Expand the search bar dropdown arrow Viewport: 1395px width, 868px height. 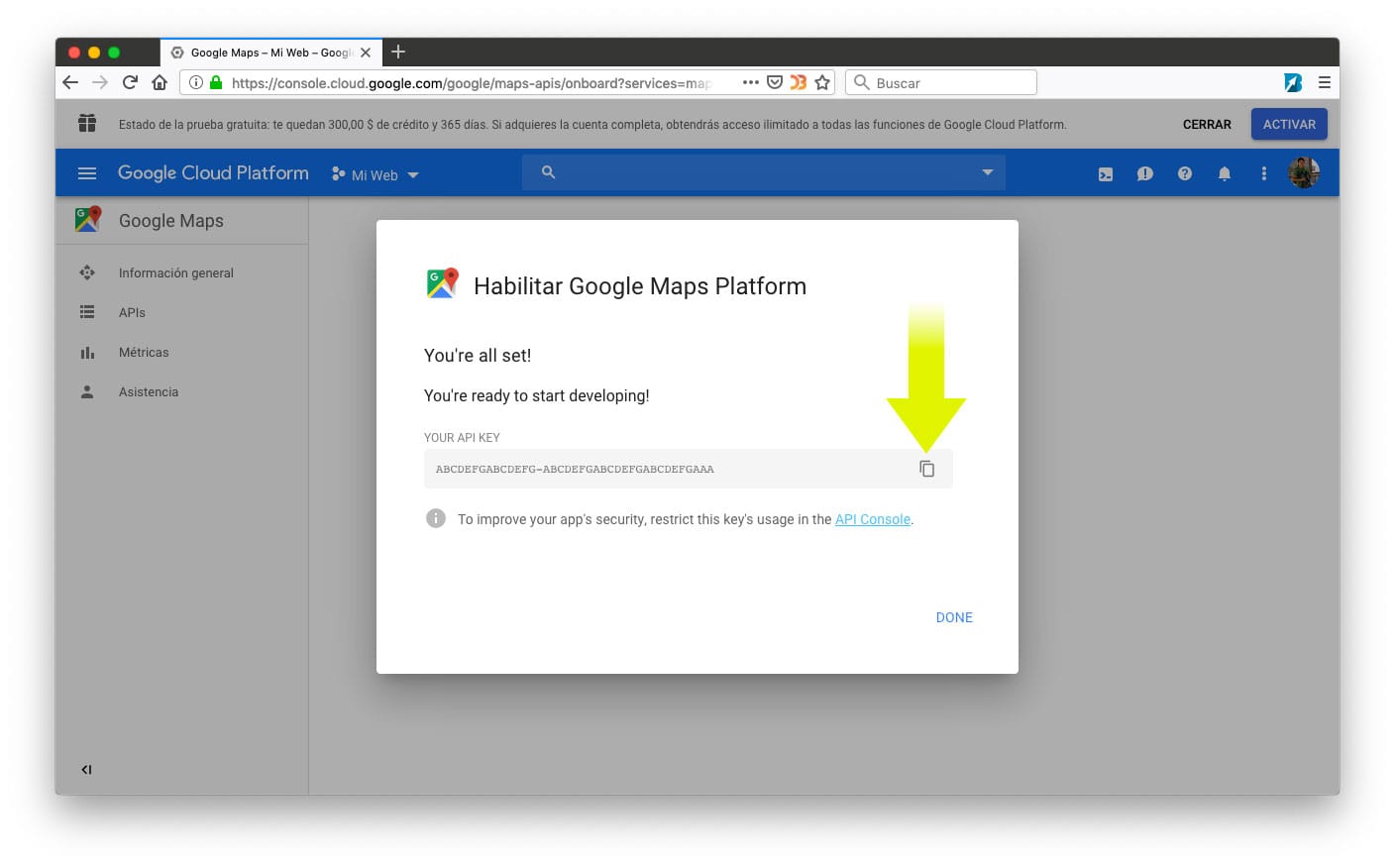coord(987,172)
